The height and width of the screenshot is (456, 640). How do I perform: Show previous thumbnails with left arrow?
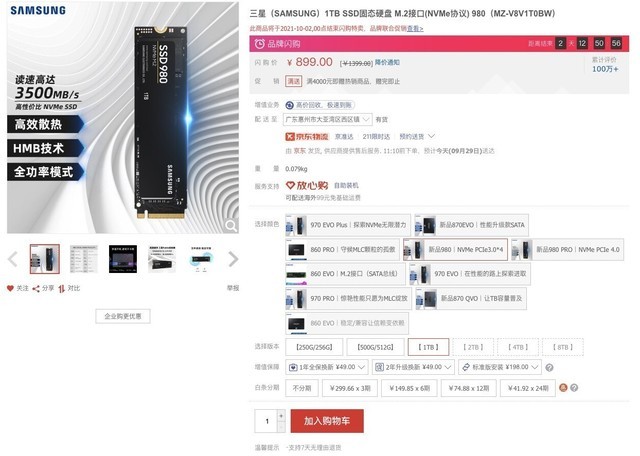(13, 259)
